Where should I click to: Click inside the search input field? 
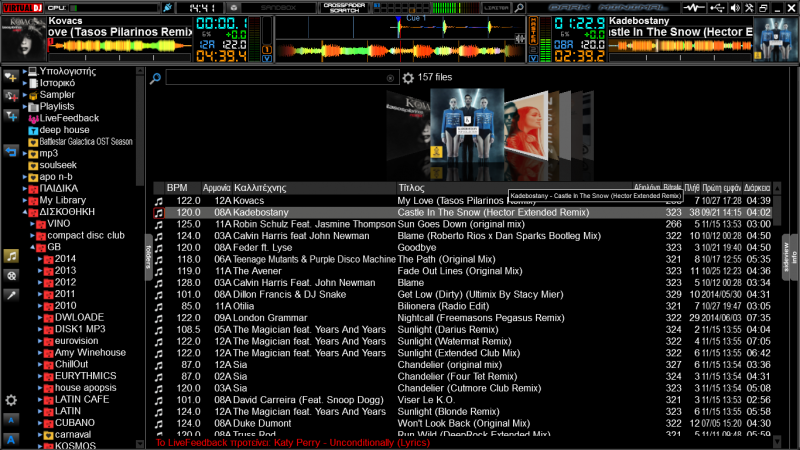(276, 78)
